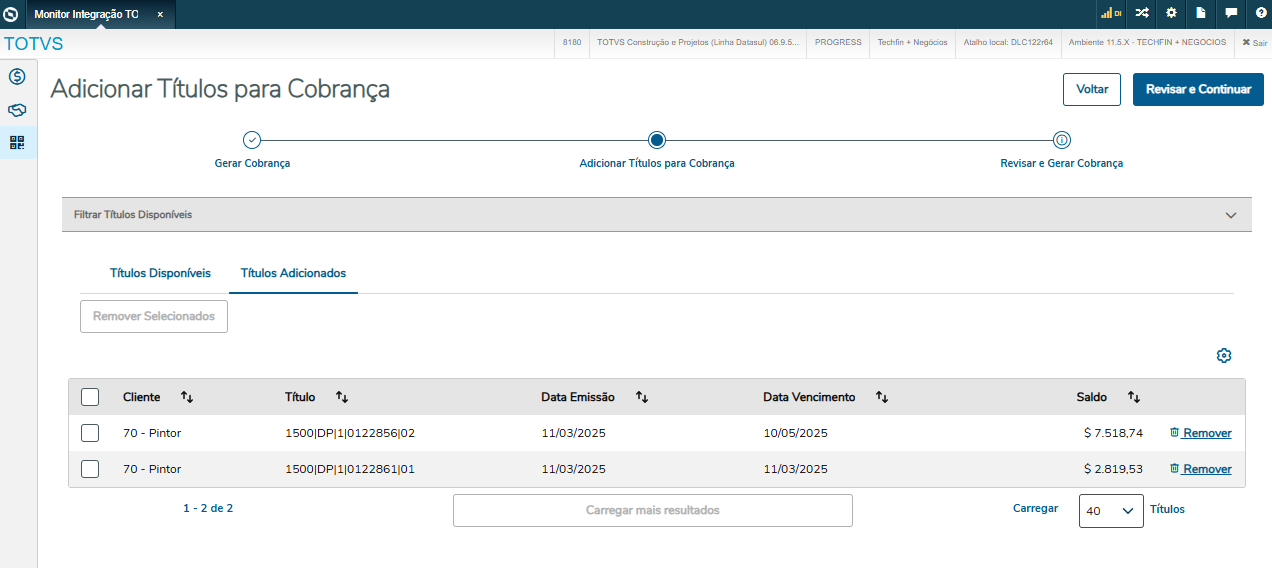Open the chat bubble icon

coord(1231,14)
